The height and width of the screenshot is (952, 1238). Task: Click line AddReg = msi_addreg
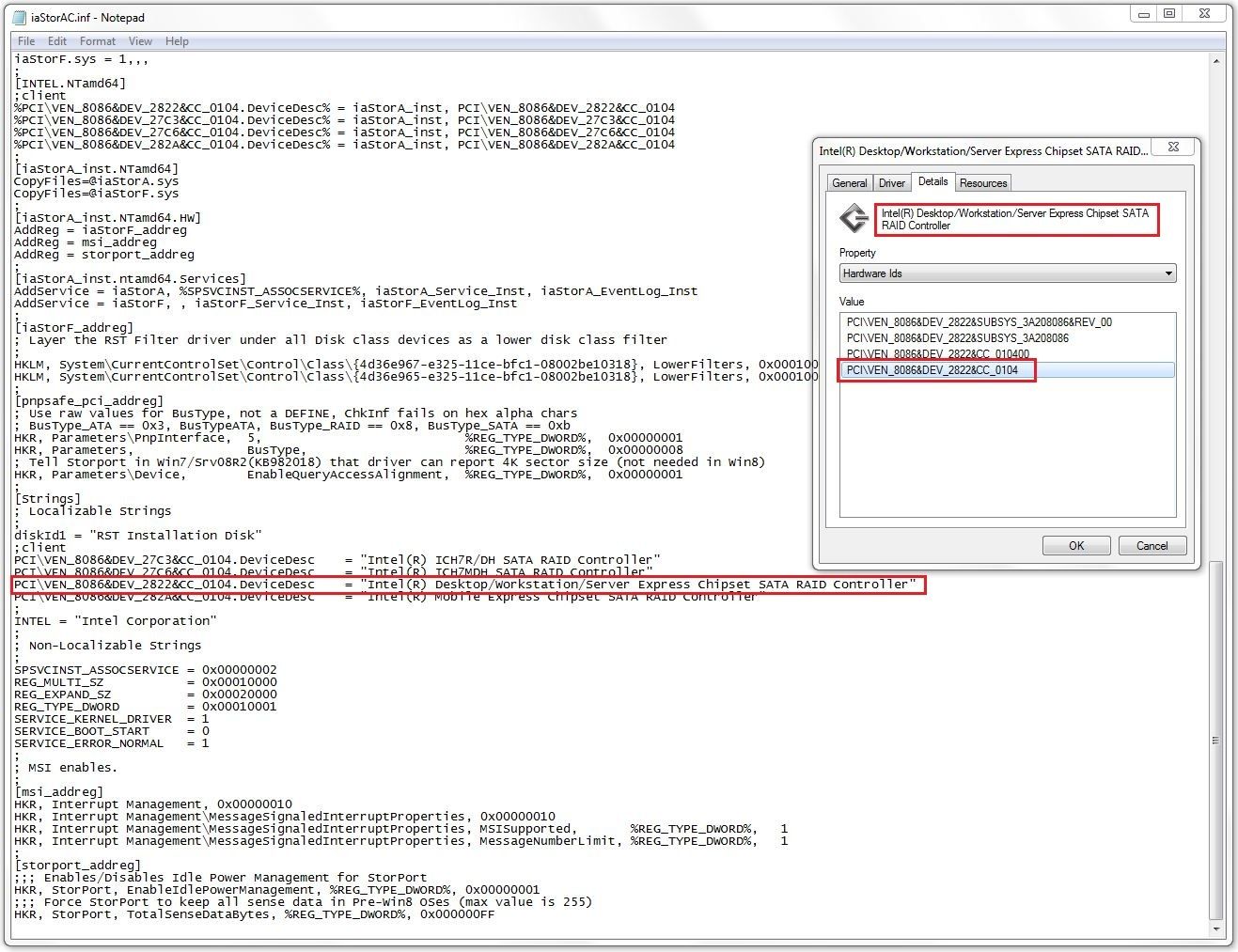tap(85, 242)
